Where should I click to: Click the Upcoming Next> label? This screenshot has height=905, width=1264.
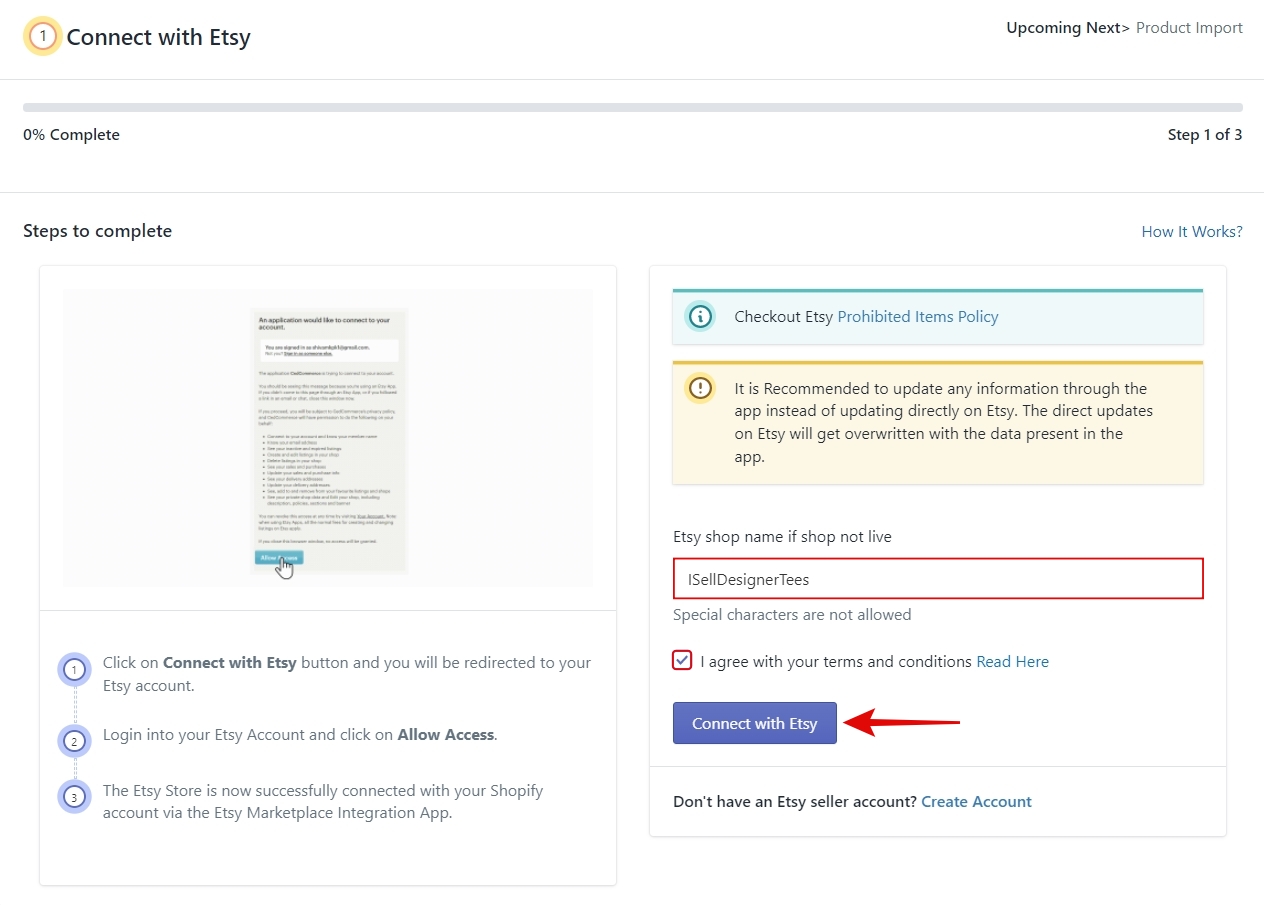click(x=1068, y=28)
